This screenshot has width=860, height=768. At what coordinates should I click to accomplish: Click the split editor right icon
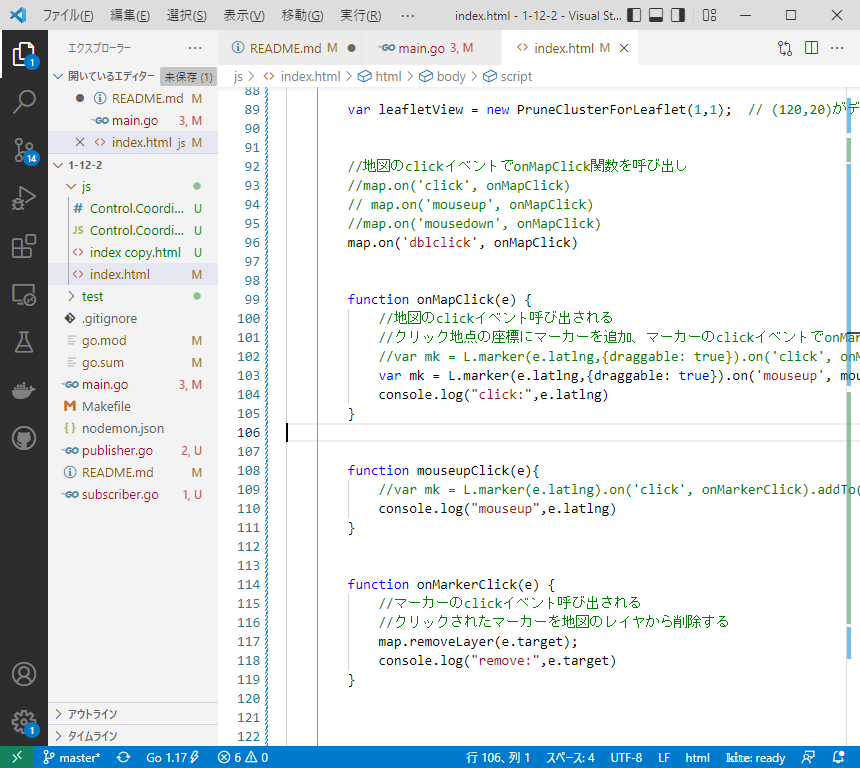pos(811,48)
